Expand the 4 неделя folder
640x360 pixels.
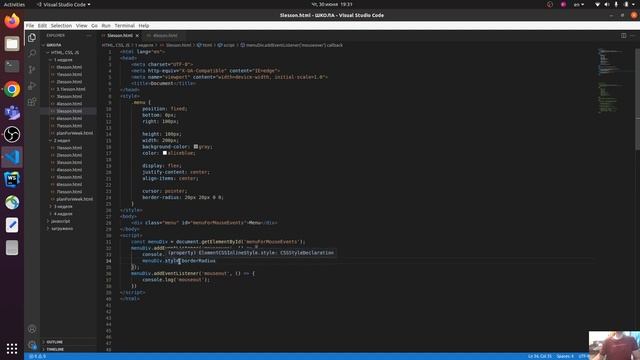pos(61,214)
